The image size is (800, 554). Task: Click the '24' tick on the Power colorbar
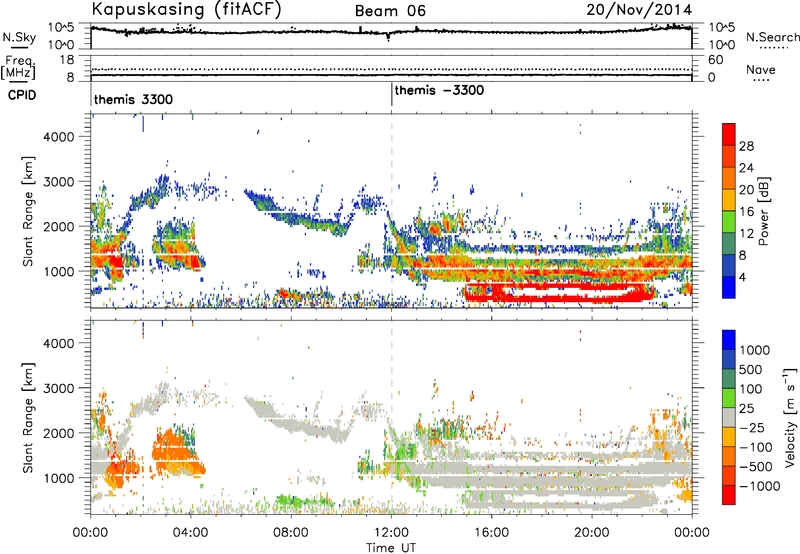point(746,168)
